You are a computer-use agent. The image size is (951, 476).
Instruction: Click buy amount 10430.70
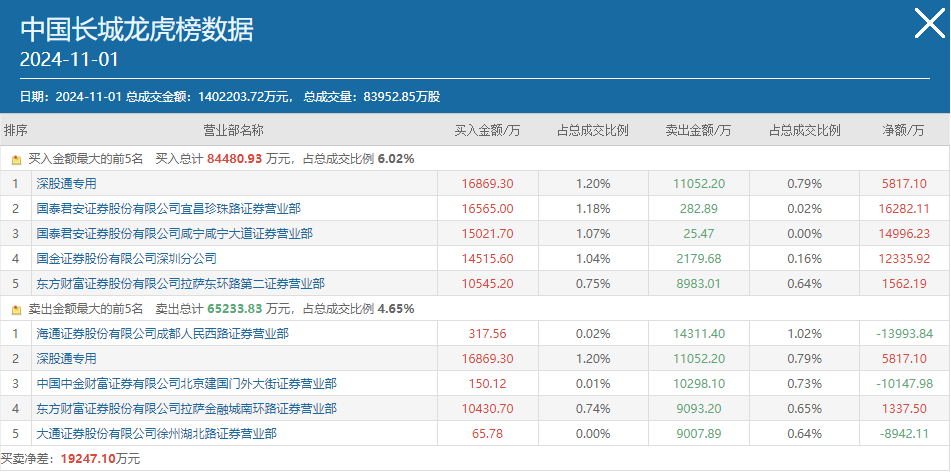488,409
